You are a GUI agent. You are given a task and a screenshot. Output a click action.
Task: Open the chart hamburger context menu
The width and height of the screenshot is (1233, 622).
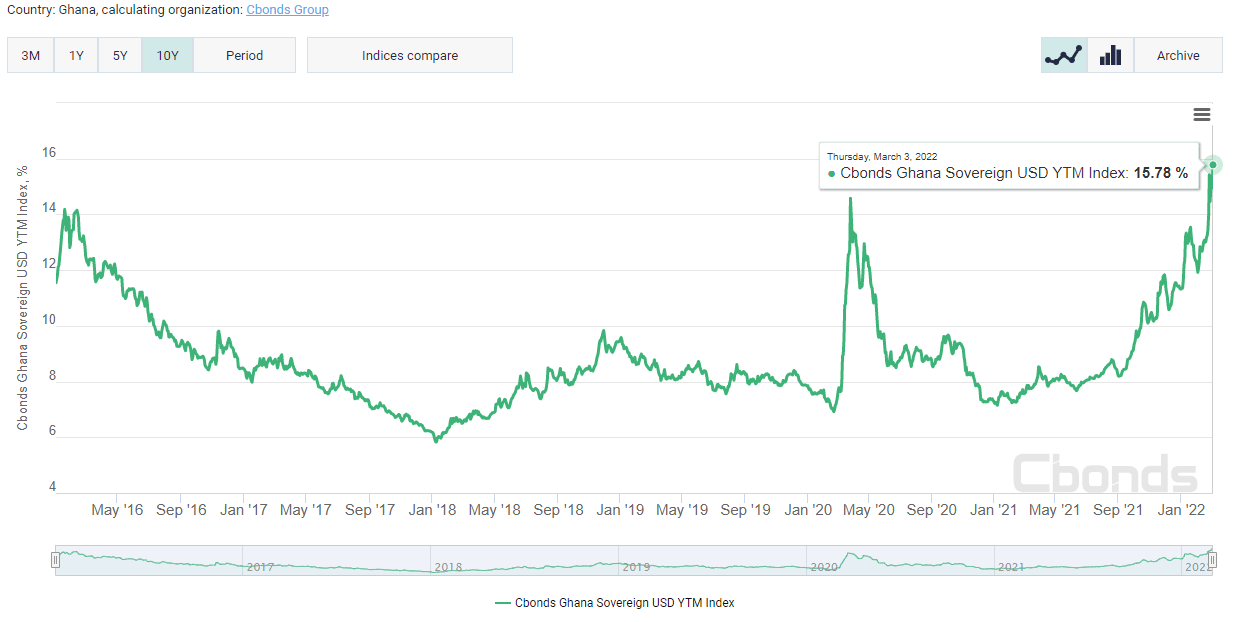(1202, 115)
